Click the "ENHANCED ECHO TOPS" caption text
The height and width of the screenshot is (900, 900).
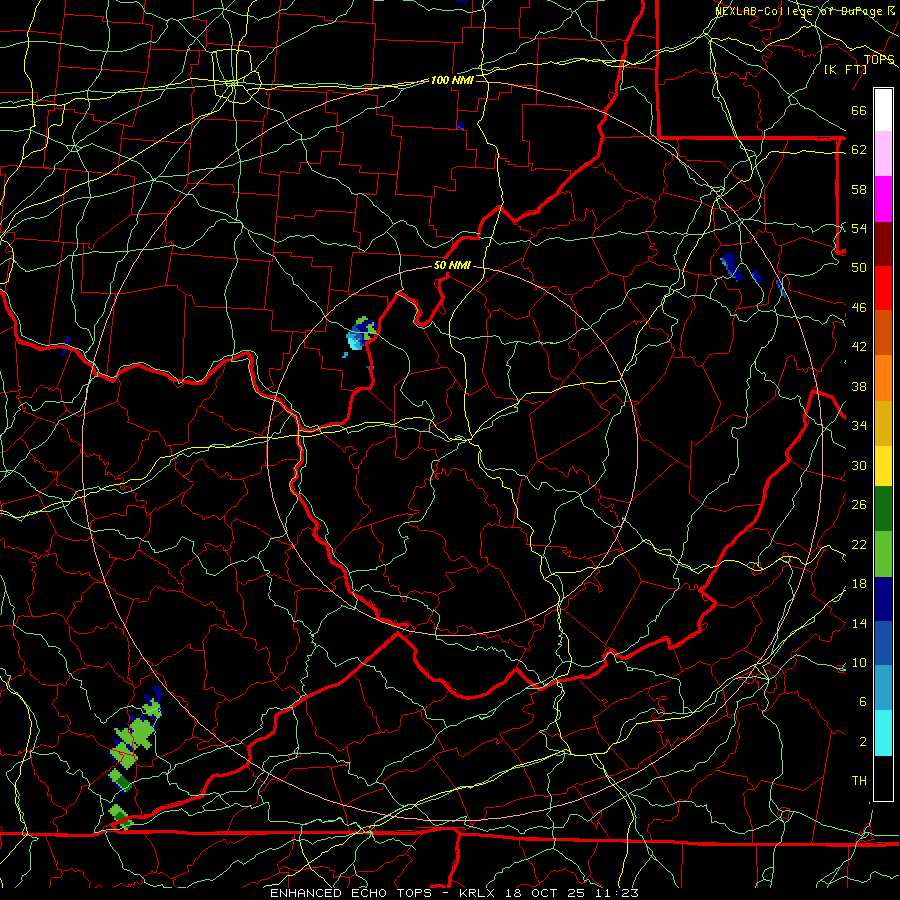[351, 893]
